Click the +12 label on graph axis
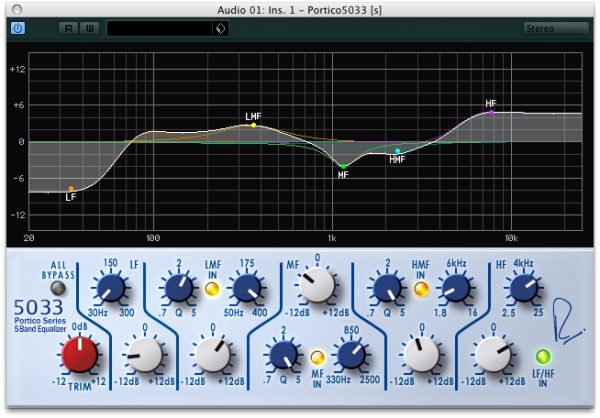The width and height of the screenshot is (600, 418). click(18, 69)
